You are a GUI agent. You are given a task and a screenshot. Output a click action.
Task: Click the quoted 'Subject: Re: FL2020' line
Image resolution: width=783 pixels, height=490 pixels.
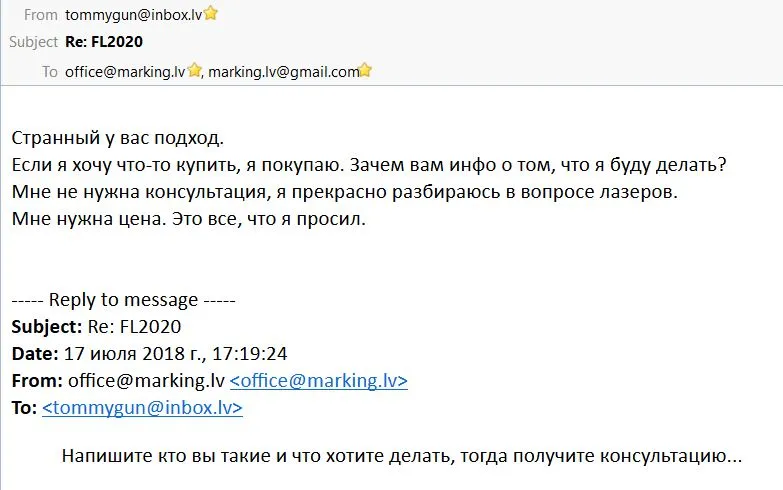tap(96, 327)
